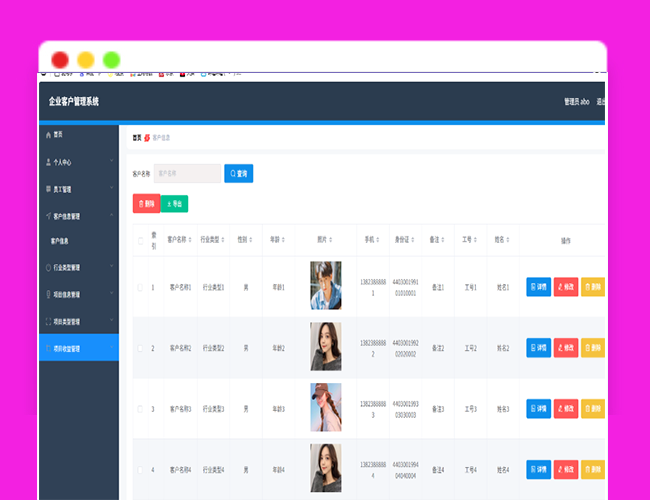The height and width of the screenshot is (500, 650).
Task: Click the circle icon beside 行业类型管理
Action: pos(49,267)
